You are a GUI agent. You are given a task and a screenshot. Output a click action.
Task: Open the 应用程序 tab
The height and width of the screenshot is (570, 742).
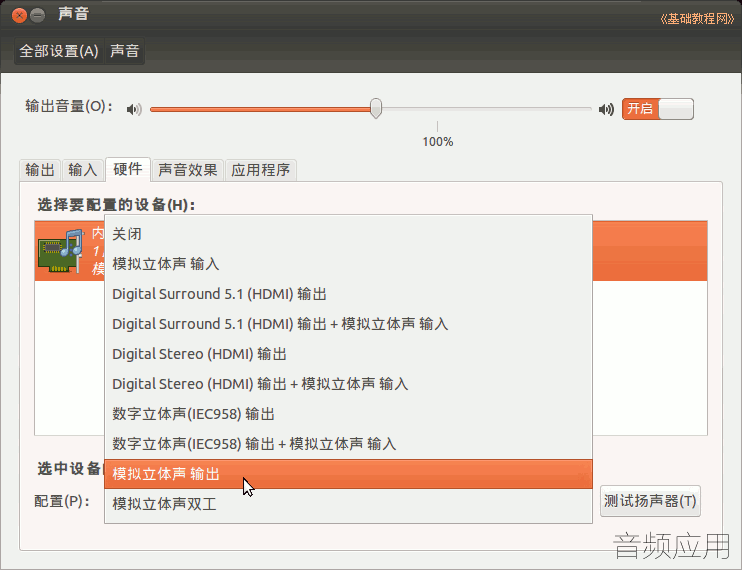point(261,170)
